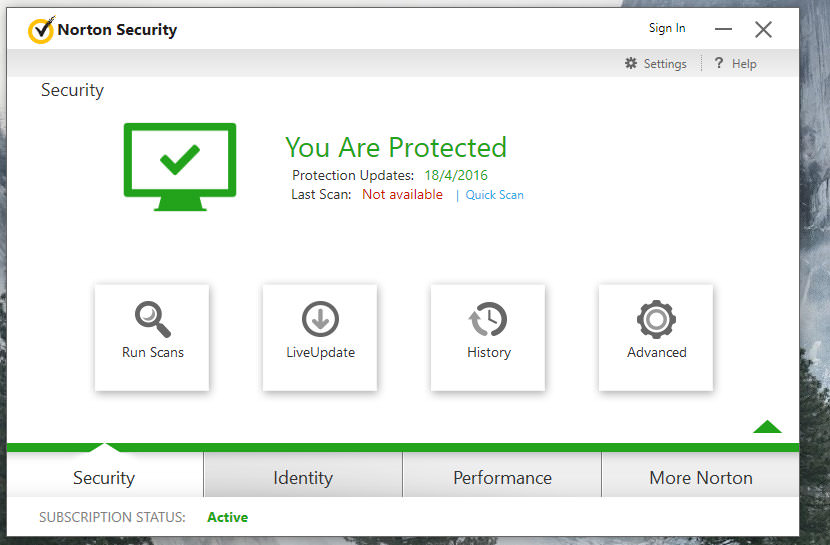Switch to the Identity tab
830x545 pixels.
[x=303, y=477]
